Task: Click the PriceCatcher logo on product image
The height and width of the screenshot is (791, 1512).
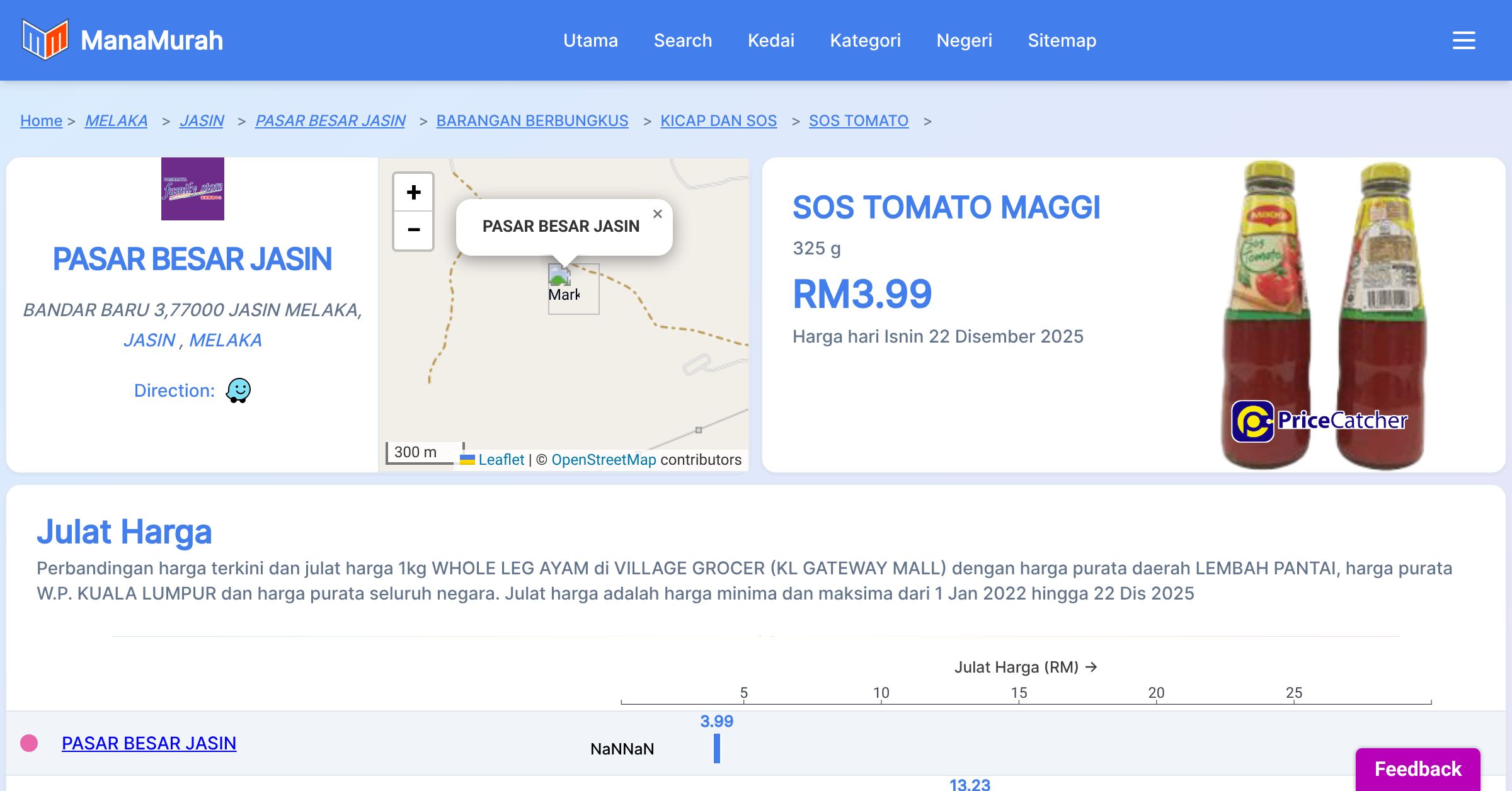Action: 1319,421
